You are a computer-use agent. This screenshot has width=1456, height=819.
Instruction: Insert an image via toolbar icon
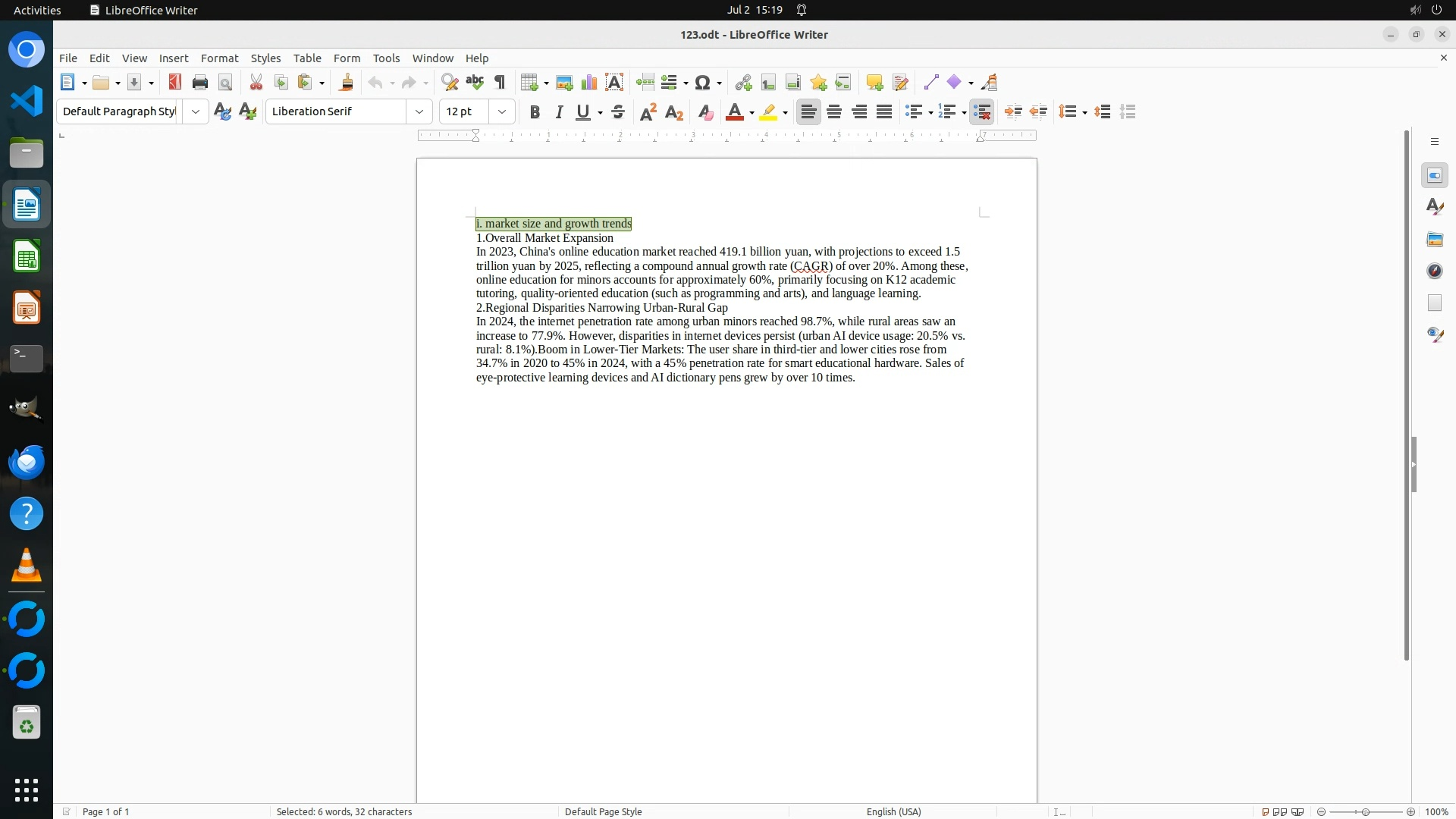pos(564,83)
